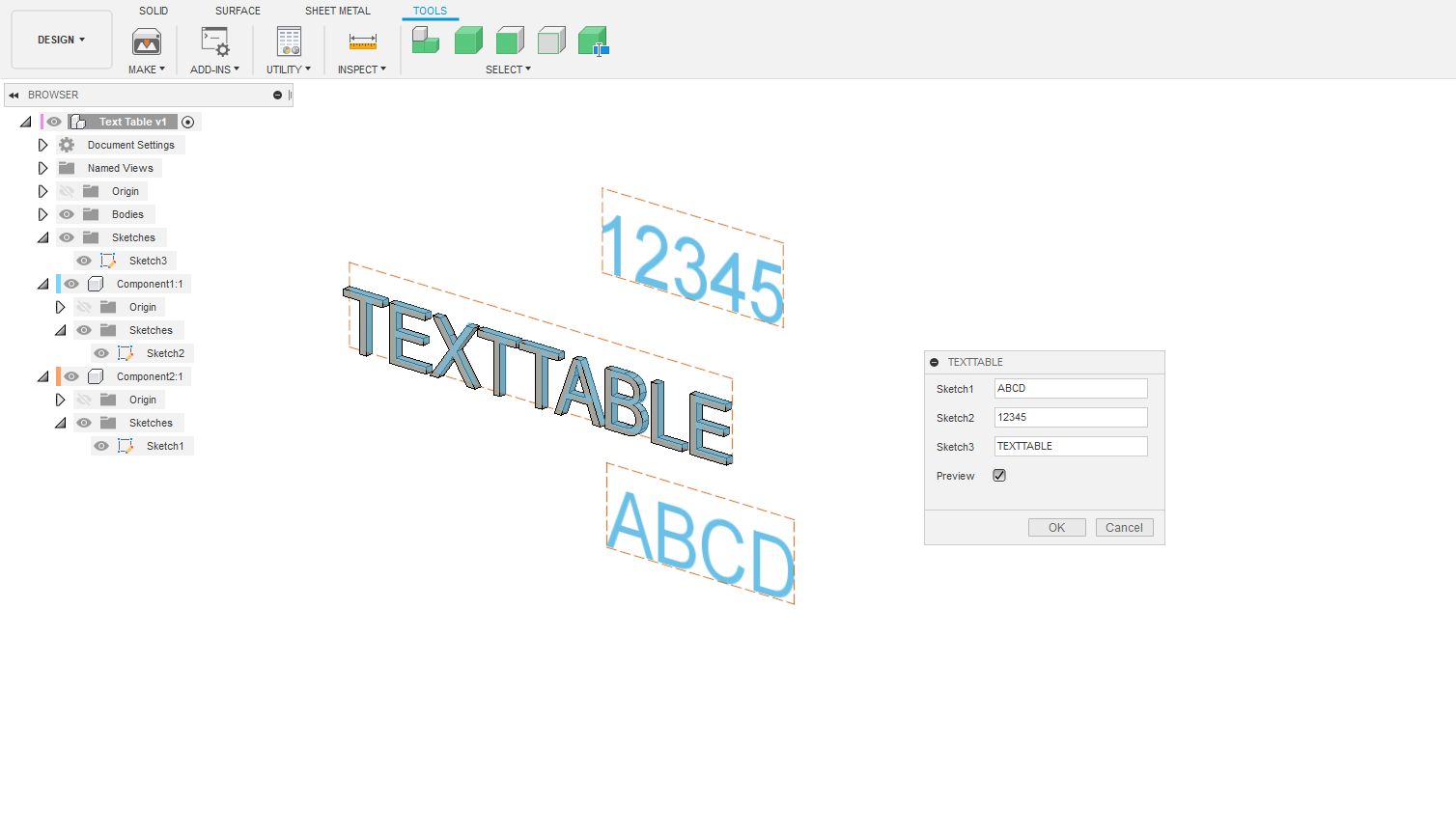Click OK in the TEXTTABLE dialog

(1056, 528)
